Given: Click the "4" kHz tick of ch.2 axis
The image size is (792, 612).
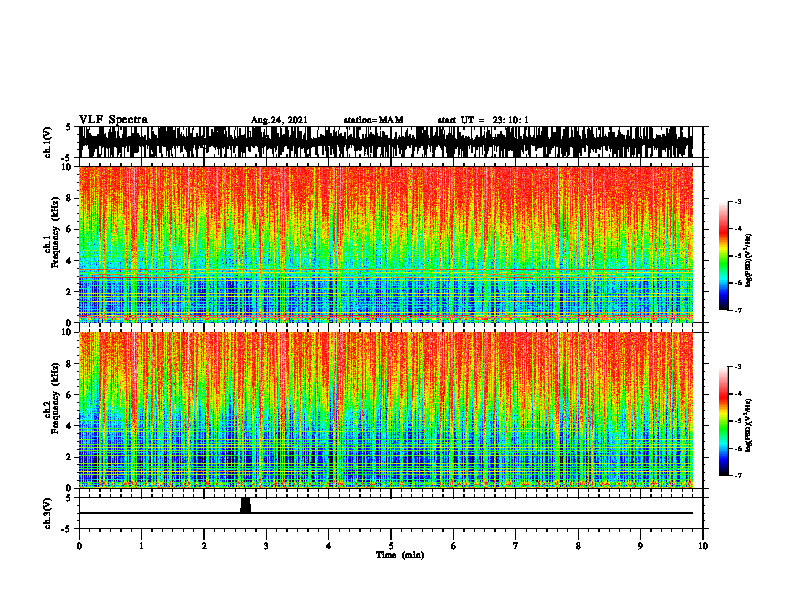Looking at the screenshot, I should (69, 426).
